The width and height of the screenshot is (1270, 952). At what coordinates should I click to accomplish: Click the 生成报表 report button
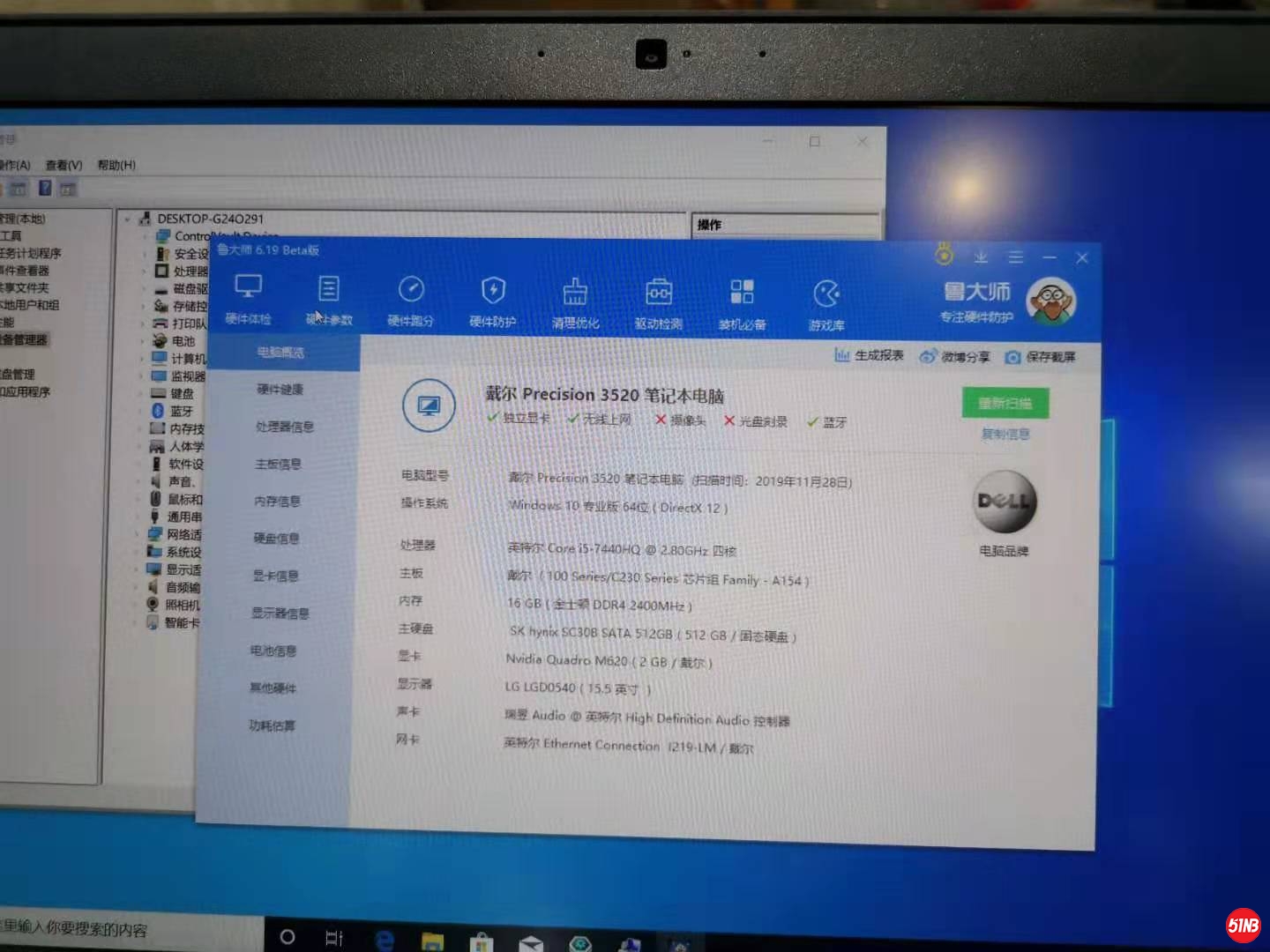click(869, 355)
